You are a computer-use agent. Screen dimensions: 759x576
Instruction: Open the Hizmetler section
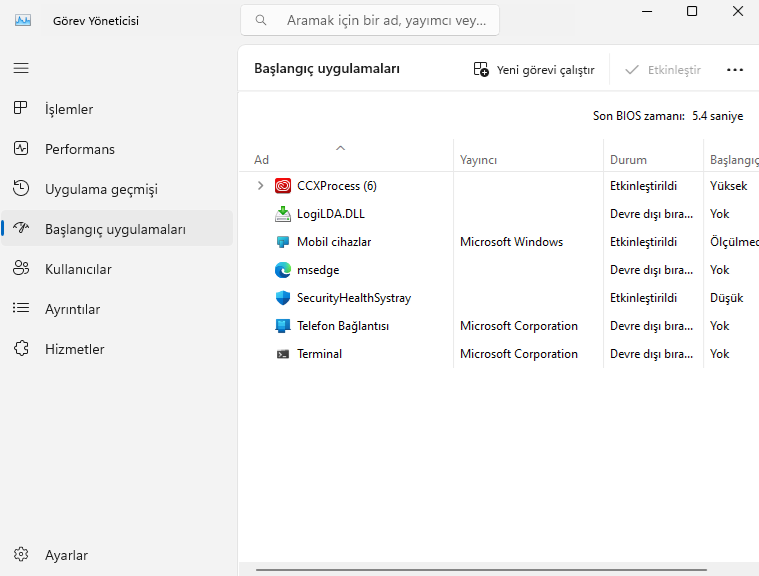click(74, 349)
